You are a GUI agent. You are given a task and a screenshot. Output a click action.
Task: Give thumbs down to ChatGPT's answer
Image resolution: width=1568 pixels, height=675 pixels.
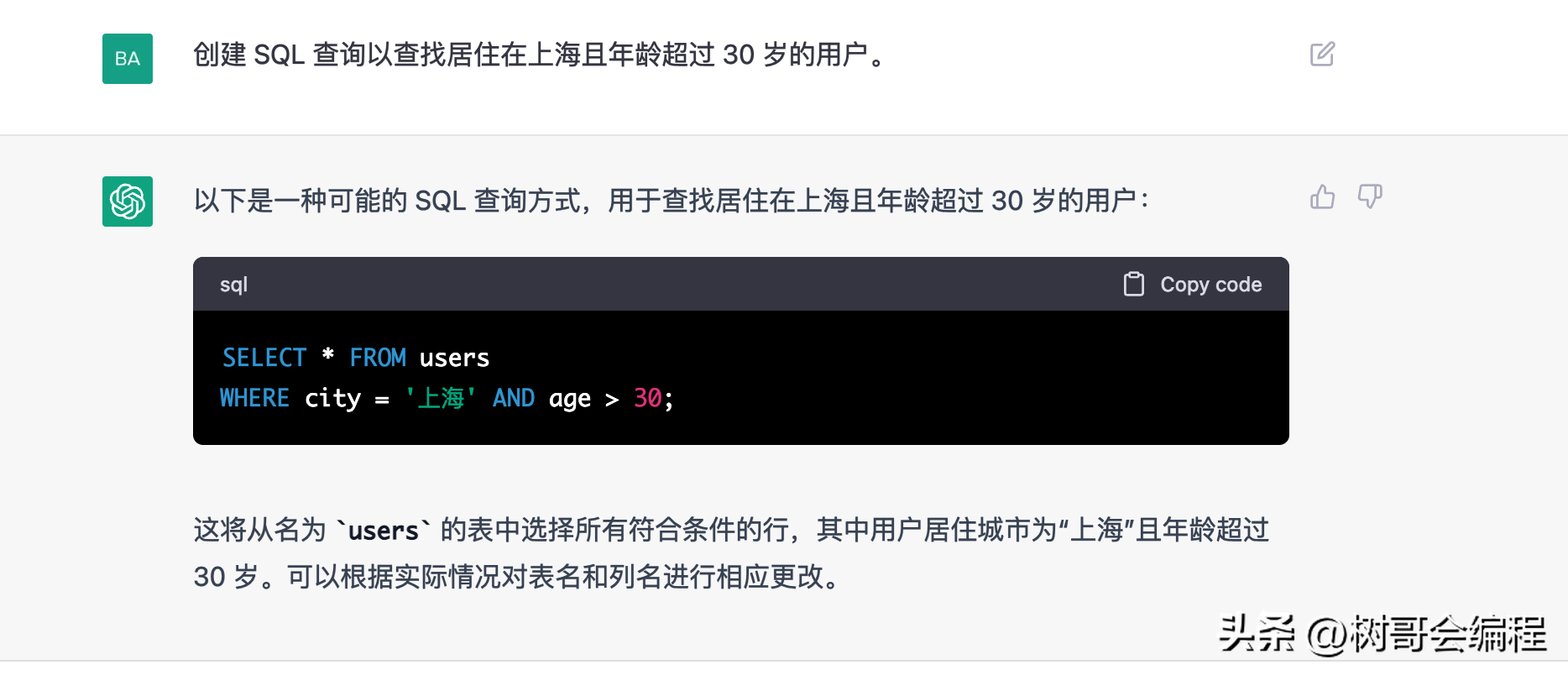tap(1371, 197)
